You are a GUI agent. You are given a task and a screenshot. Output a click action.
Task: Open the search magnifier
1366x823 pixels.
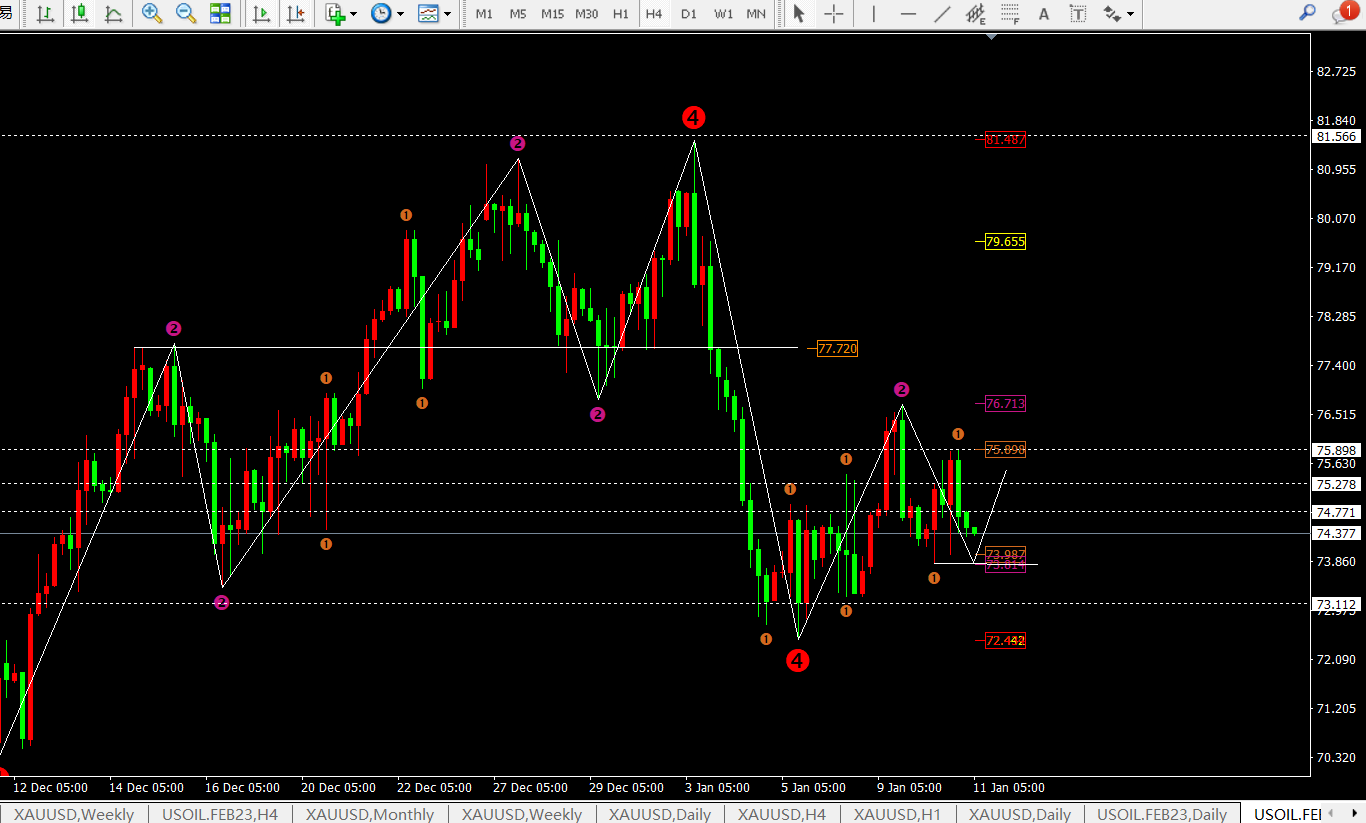(1306, 13)
